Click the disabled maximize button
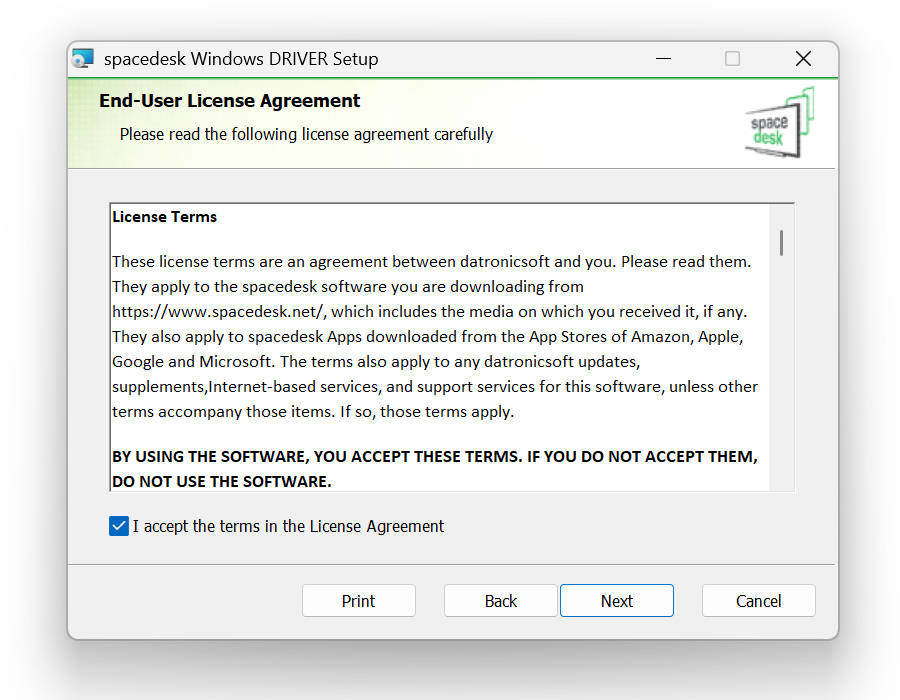This screenshot has width=900, height=700. 732,59
